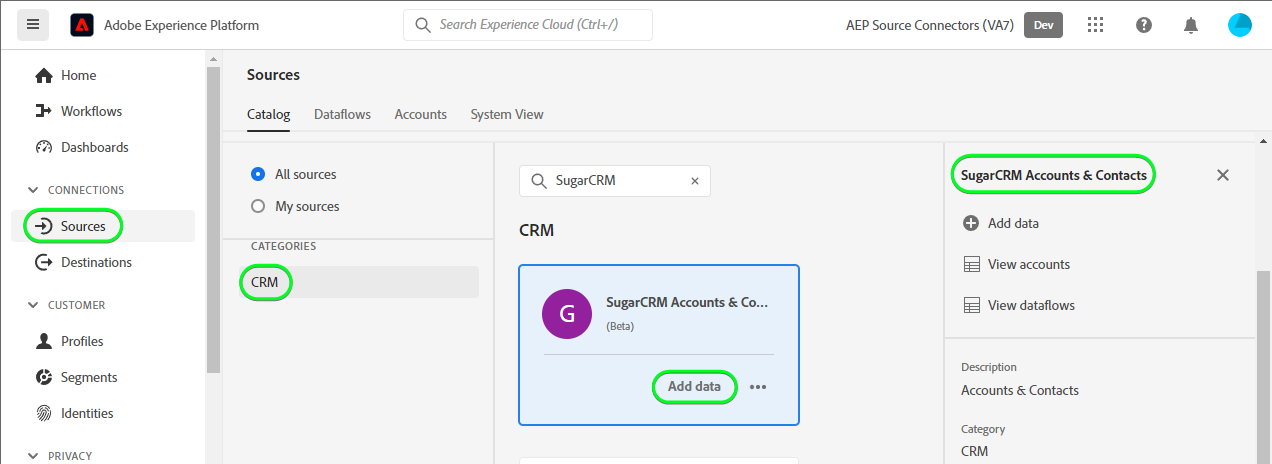Open the user profile avatar
The width and height of the screenshot is (1272, 464).
(1240, 25)
